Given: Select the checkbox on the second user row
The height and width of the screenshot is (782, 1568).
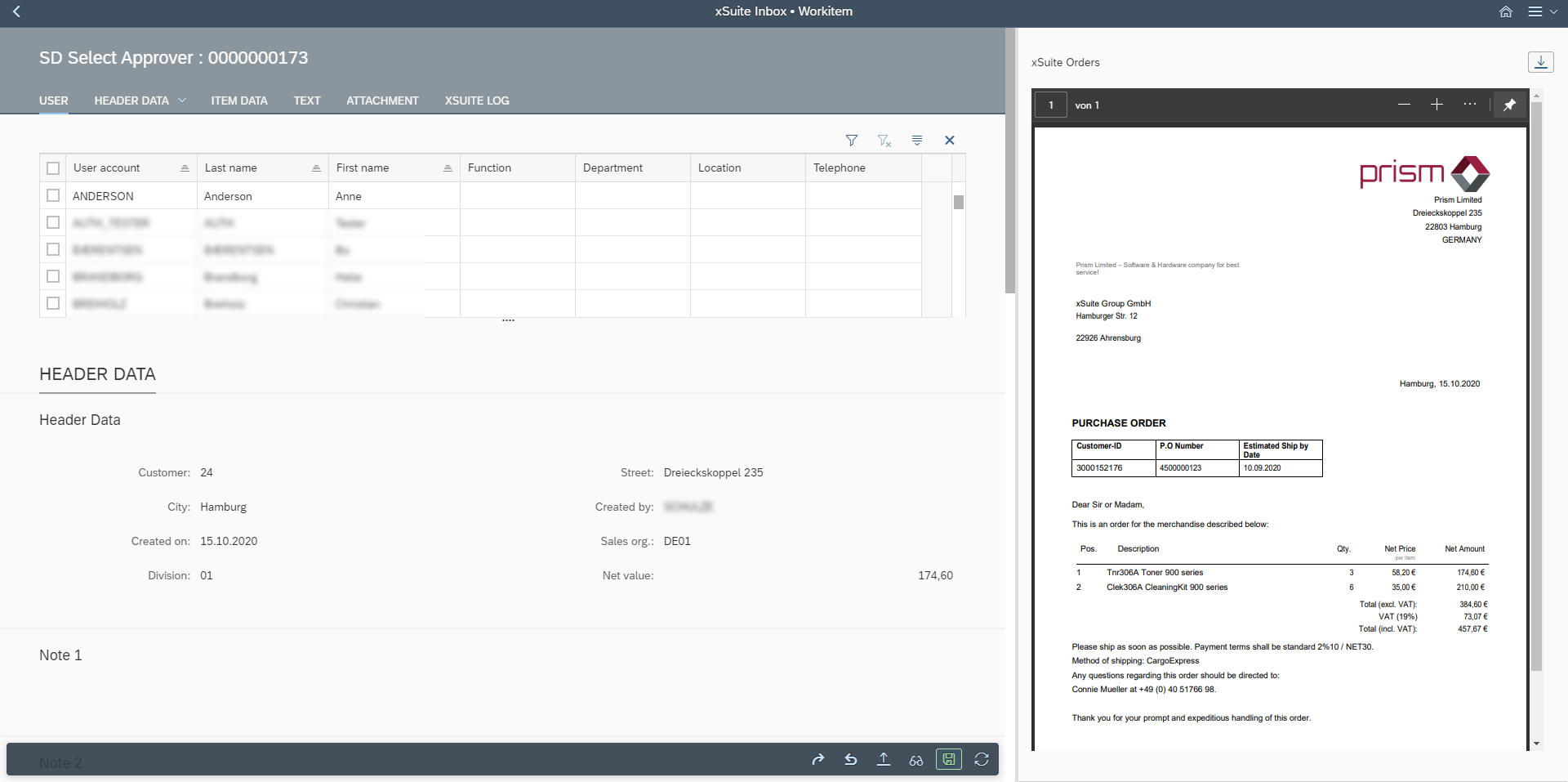Looking at the screenshot, I should pyautogui.click(x=53, y=222).
